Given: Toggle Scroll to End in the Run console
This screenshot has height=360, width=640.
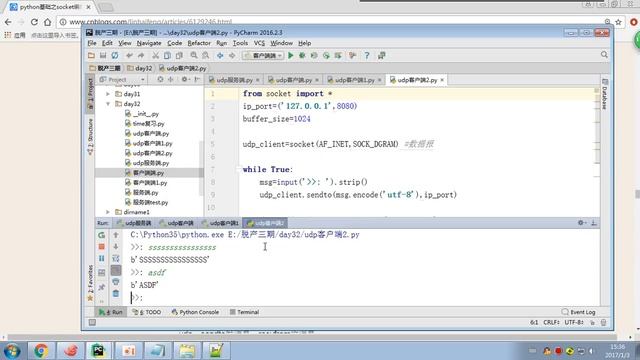Looking at the screenshot, I should [116, 270].
